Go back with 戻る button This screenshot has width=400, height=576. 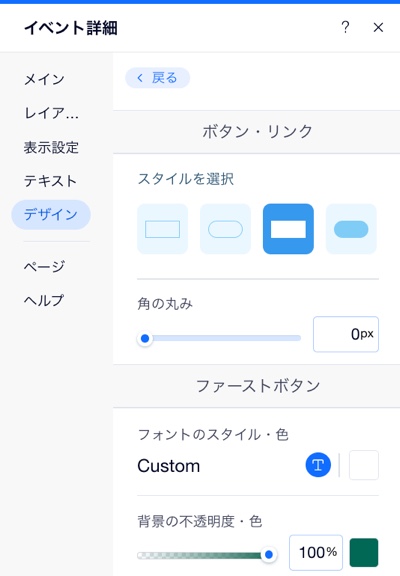click(x=158, y=78)
